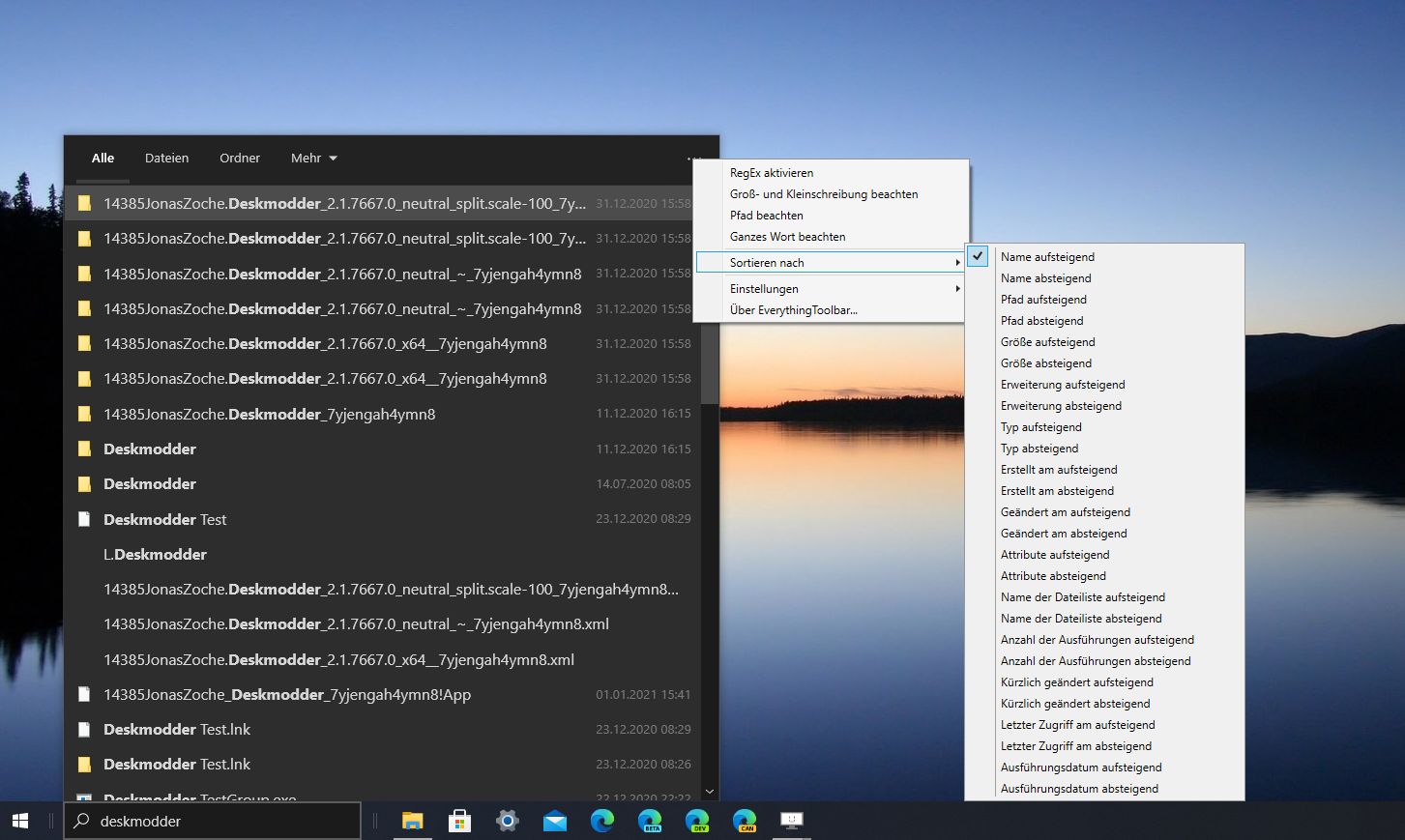Select the L.Deskmodder result row
1405x840 pixels.
pos(383,554)
